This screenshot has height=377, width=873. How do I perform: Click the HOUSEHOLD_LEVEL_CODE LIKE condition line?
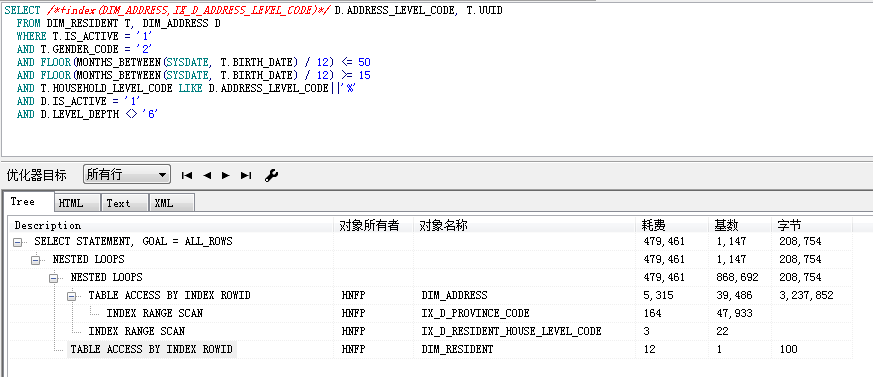tap(186, 88)
